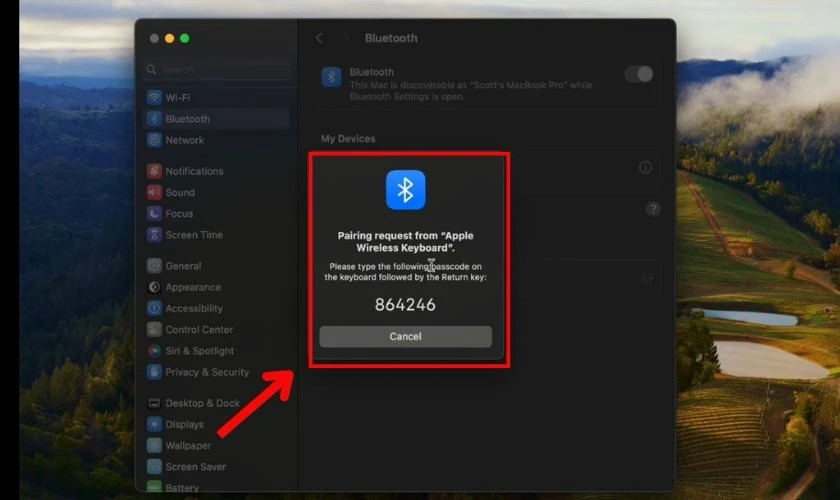Open Privacy & Security settings

point(207,372)
